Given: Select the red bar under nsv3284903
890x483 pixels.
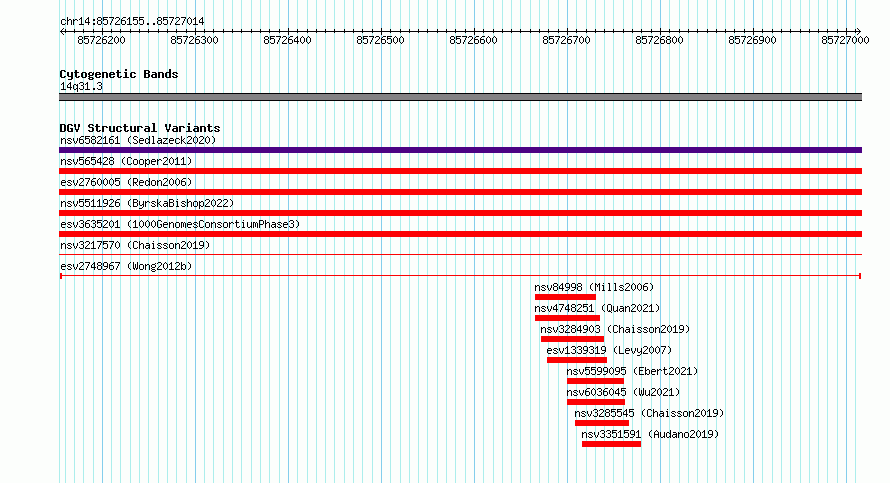Looking at the screenshot, I should pyautogui.click(x=572, y=339).
